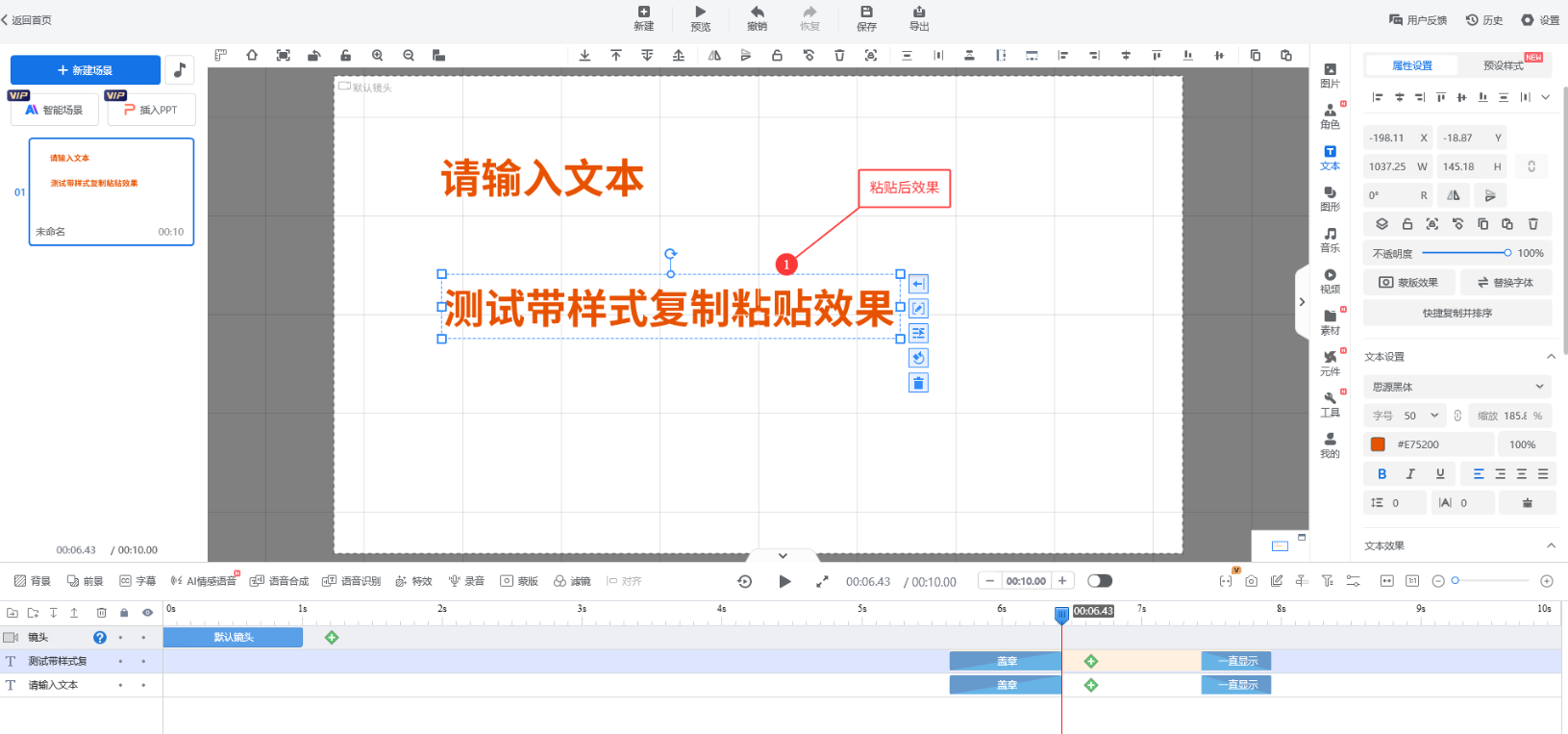The height and width of the screenshot is (734, 1568).
Task: Toggle the timeline eye visibility icon
Action: (147, 613)
